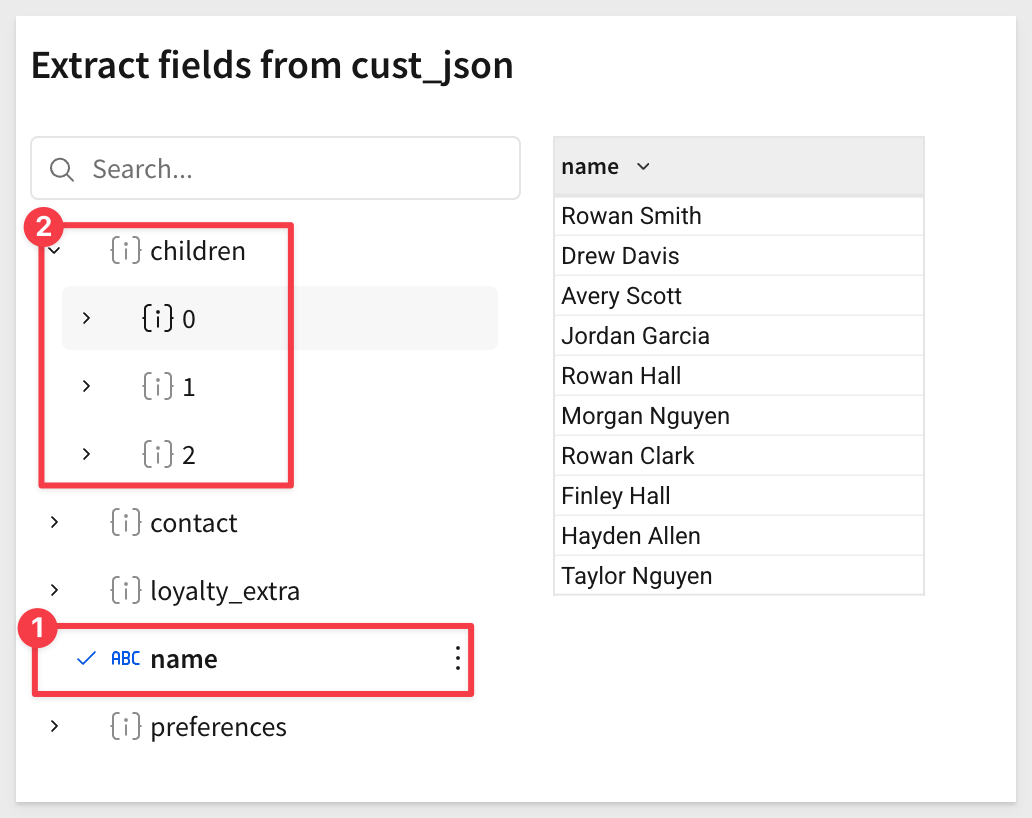Click the ABC text type icon

click(x=125, y=658)
